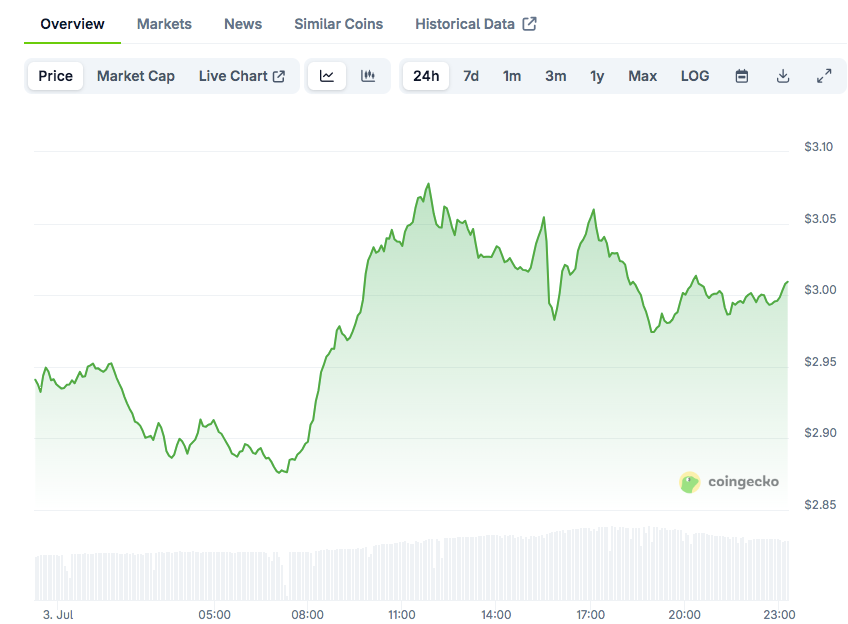Open Live Chart external link

click(x=242, y=76)
